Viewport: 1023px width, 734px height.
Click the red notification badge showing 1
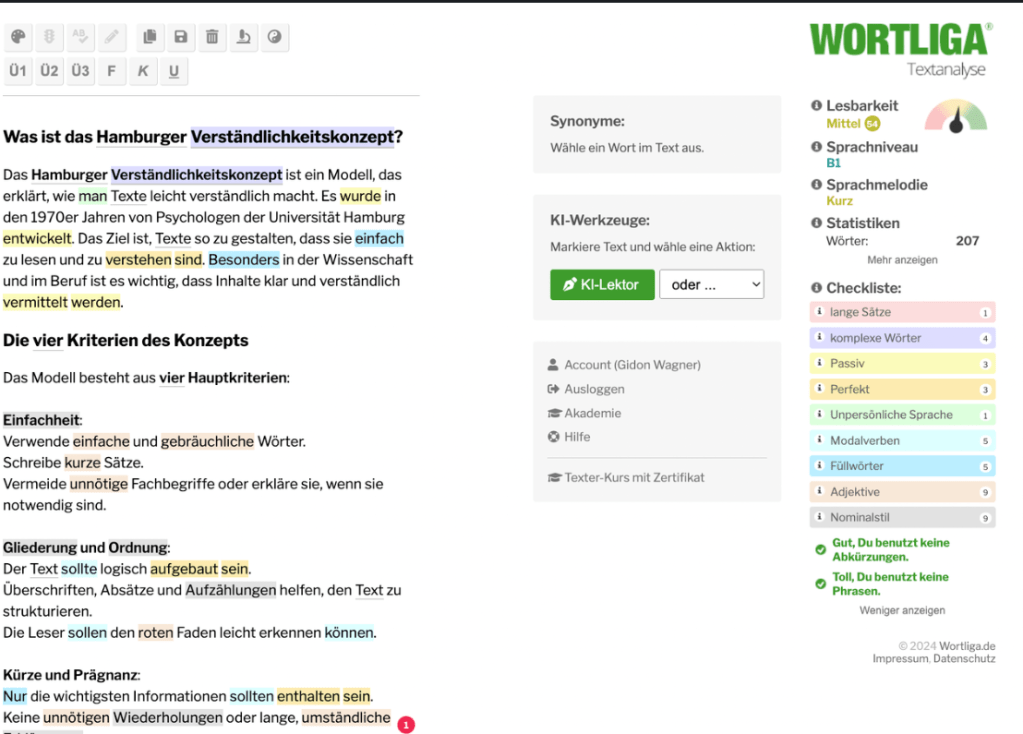[406, 724]
